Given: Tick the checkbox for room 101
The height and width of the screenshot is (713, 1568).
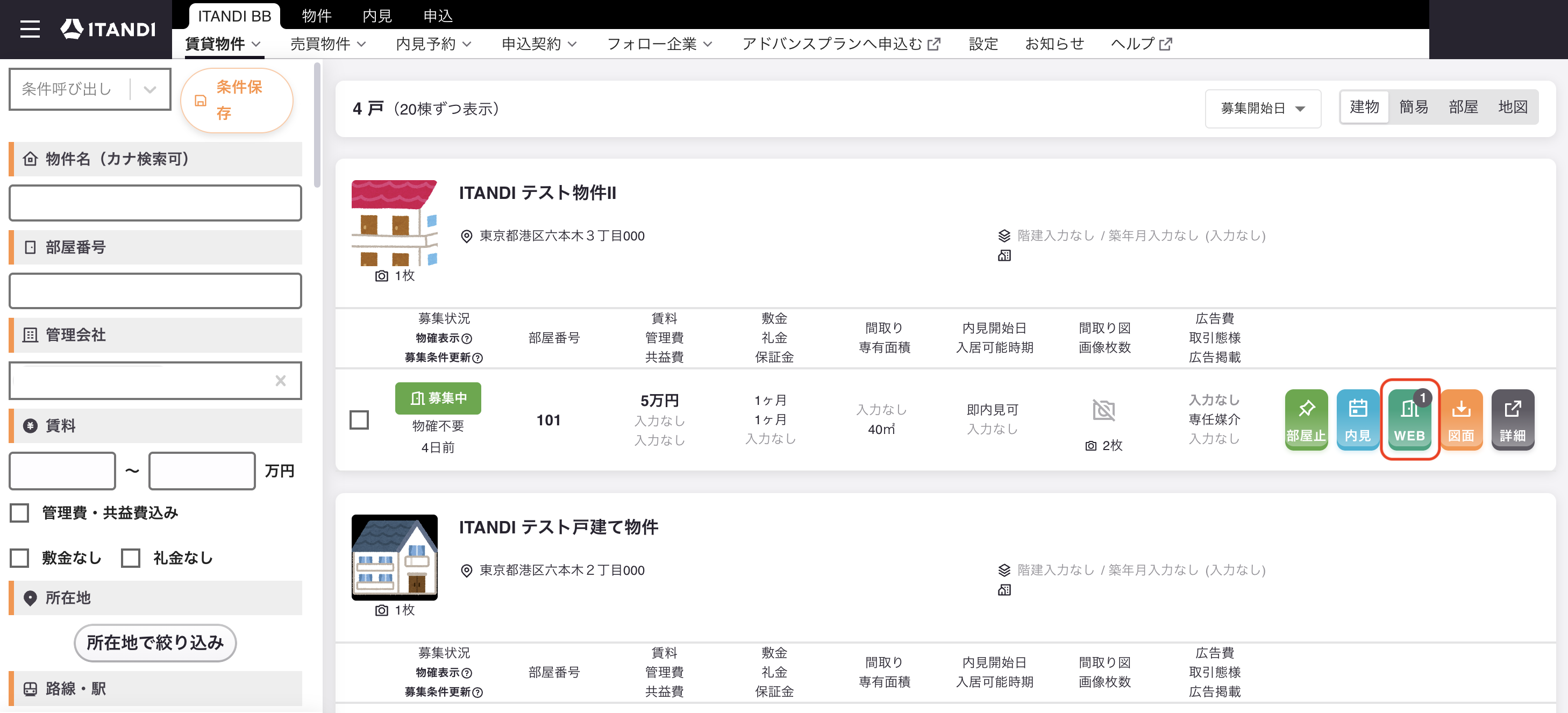Looking at the screenshot, I should pyautogui.click(x=359, y=419).
